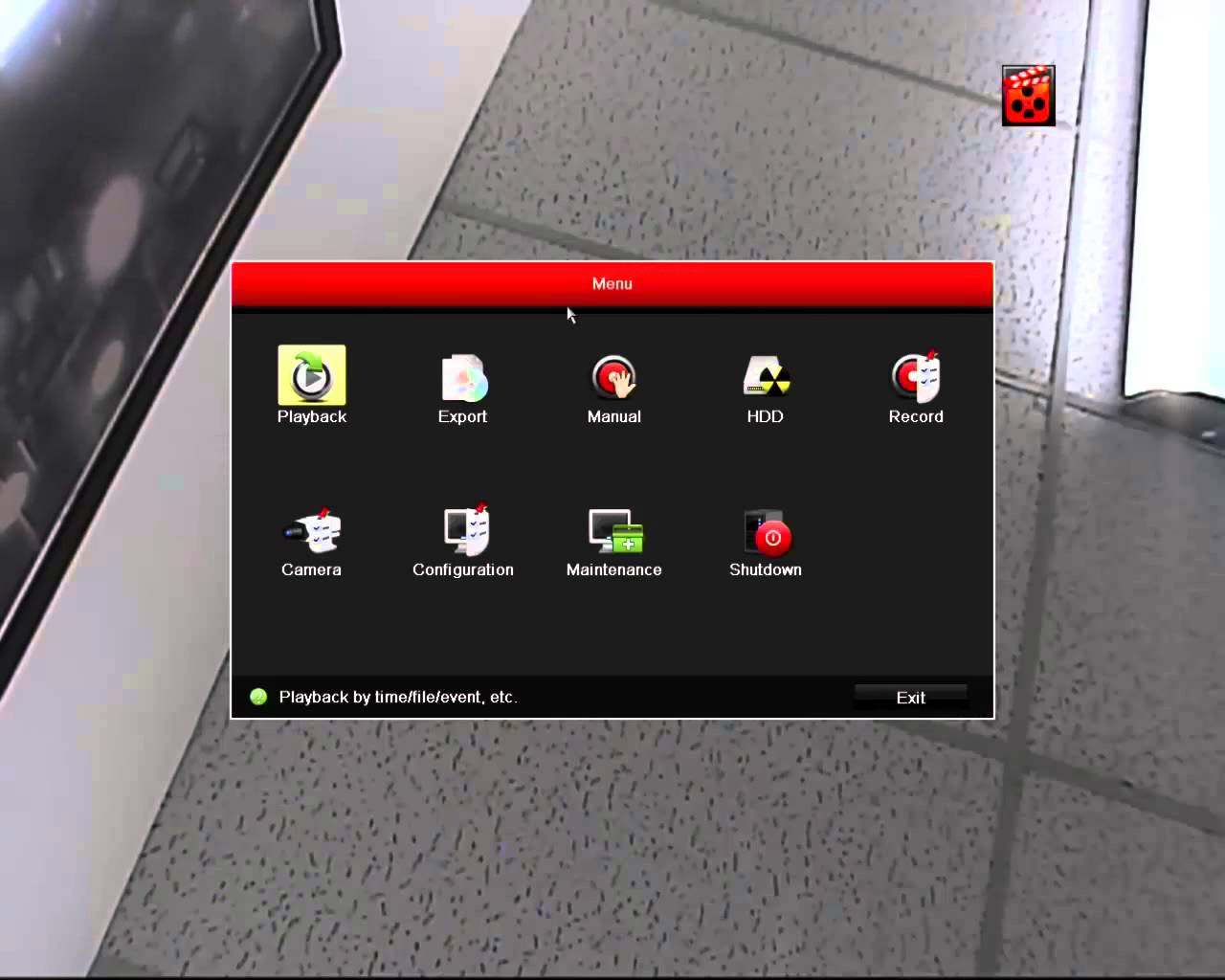The height and width of the screenshot is (980, 1225).
Task: Open the Export disc icon
Action: 463,377
